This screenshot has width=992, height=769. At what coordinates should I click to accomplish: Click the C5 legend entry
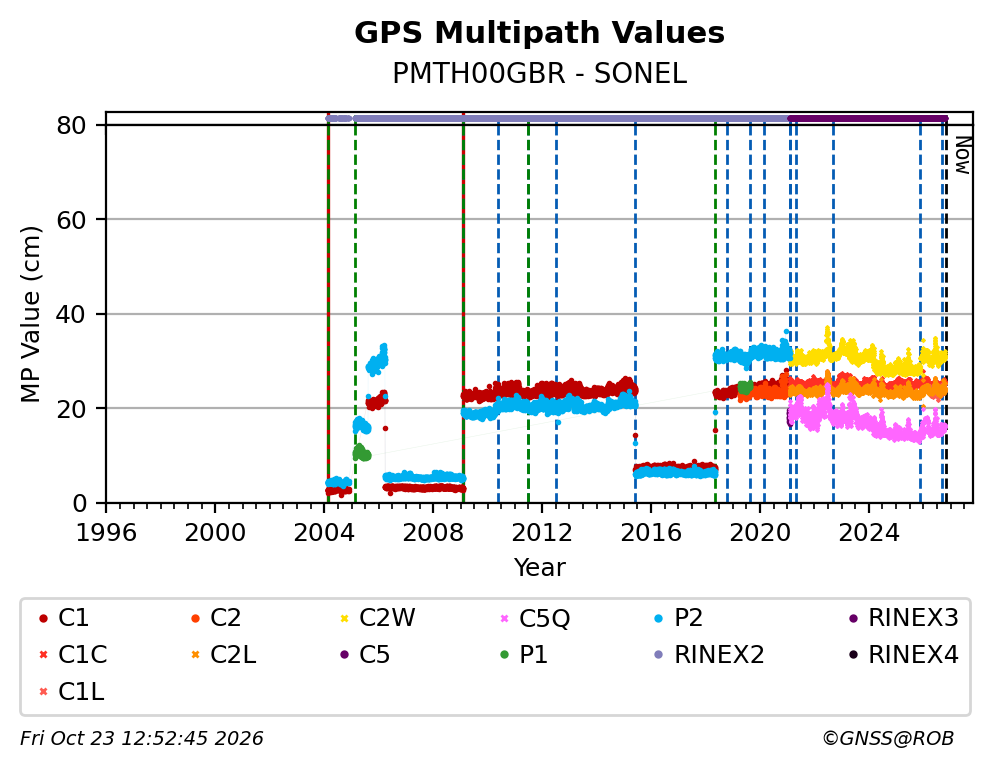point(365,655)
